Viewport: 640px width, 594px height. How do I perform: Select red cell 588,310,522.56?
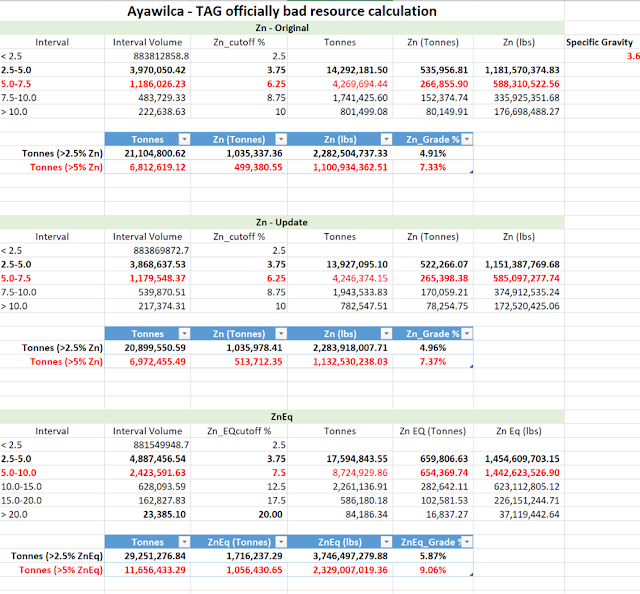(519, 84)
